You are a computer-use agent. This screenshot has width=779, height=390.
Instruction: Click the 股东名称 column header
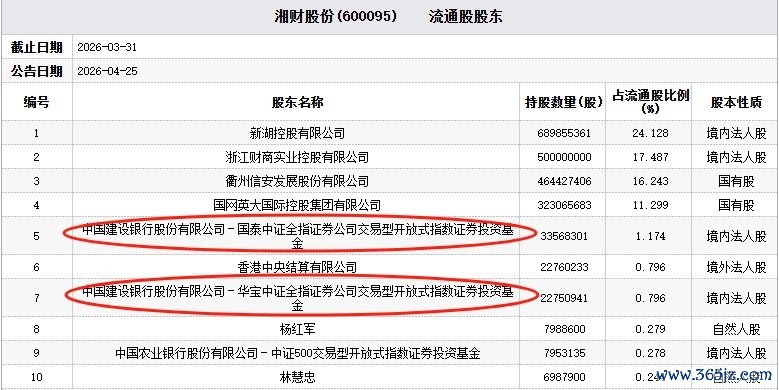297,102
